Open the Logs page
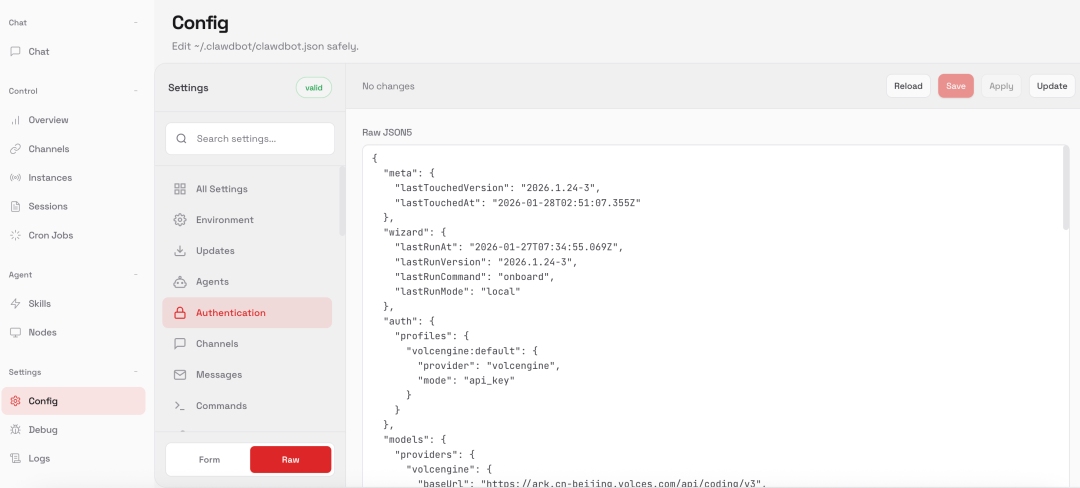 (73, 458)
